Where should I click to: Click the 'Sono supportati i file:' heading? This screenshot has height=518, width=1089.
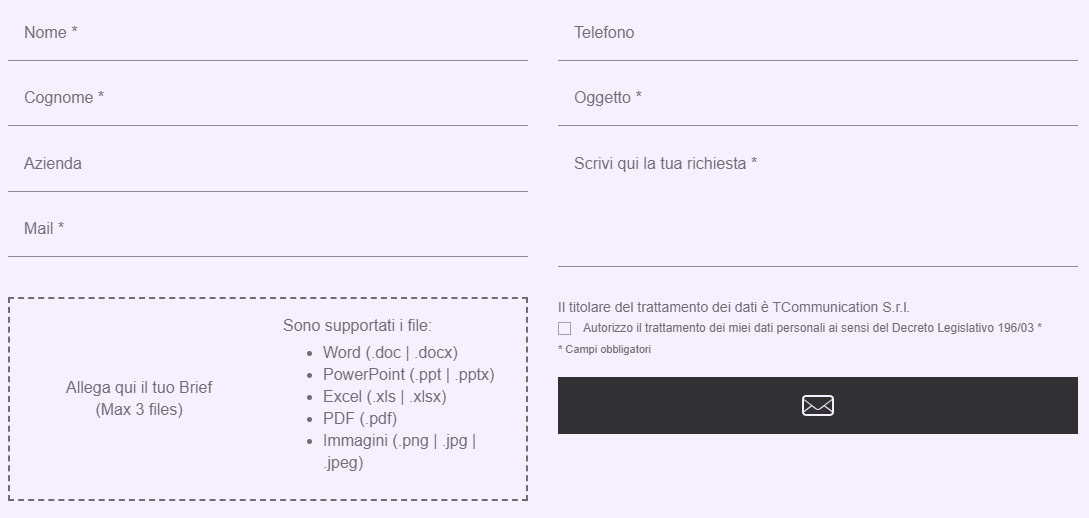tap(357, 326)
